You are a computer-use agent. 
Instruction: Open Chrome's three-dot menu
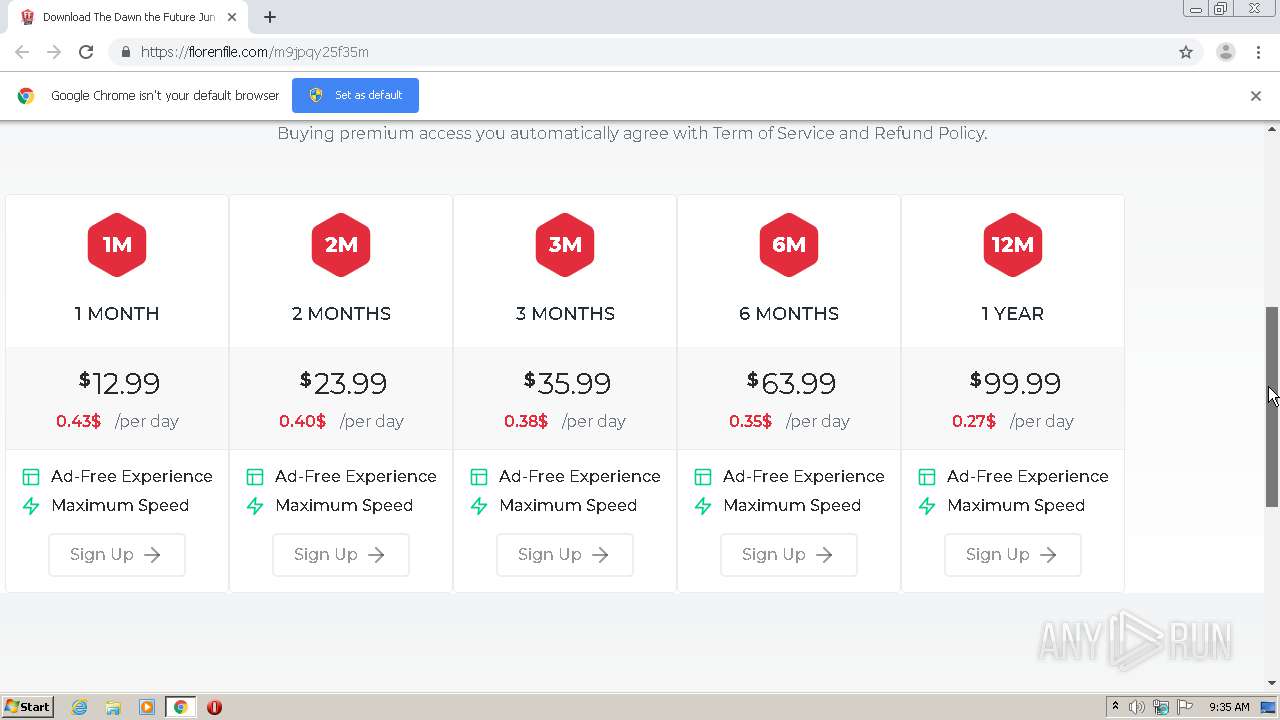[1258, 52]
